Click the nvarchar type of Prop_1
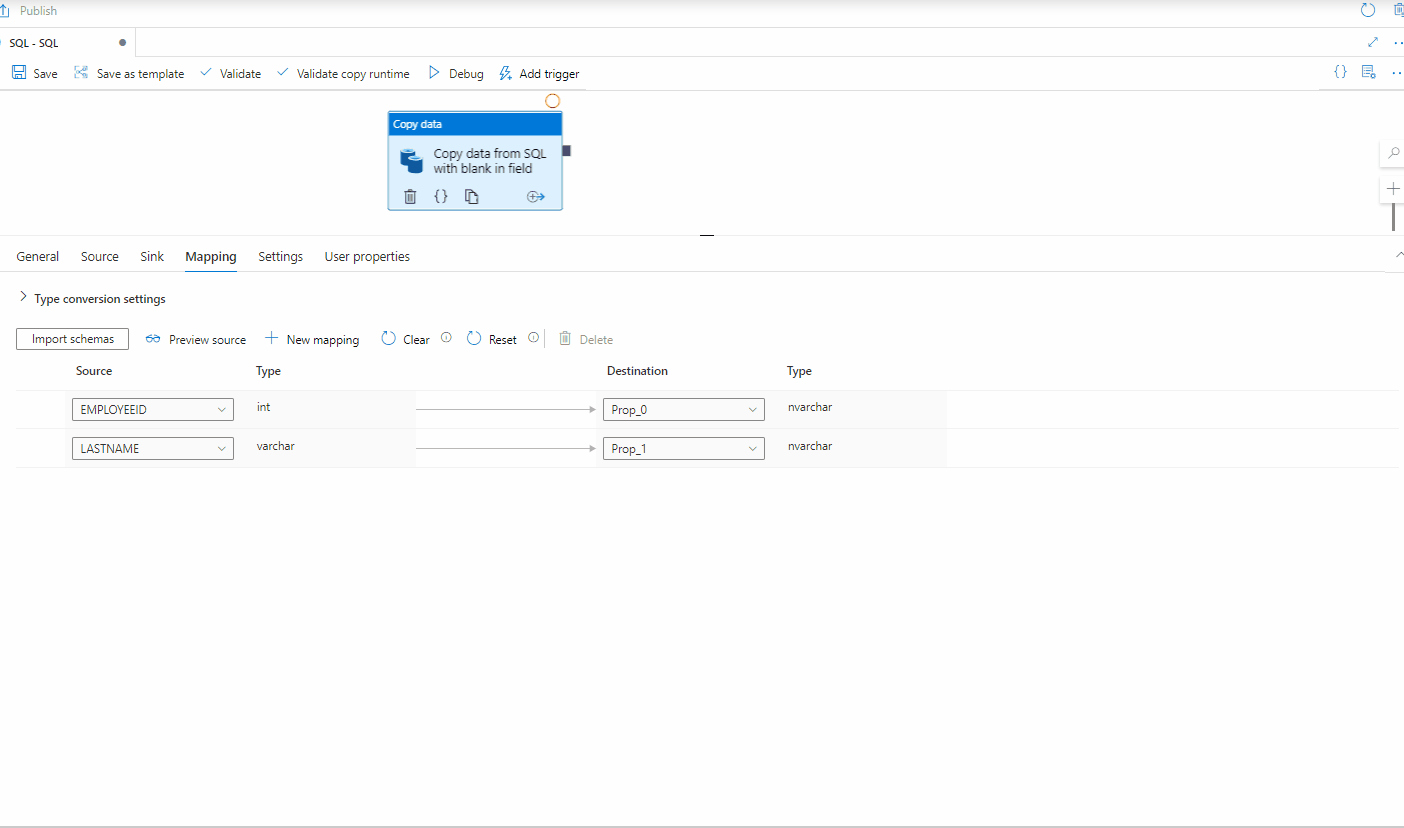 pyautogui.click(x=810, y=446)
